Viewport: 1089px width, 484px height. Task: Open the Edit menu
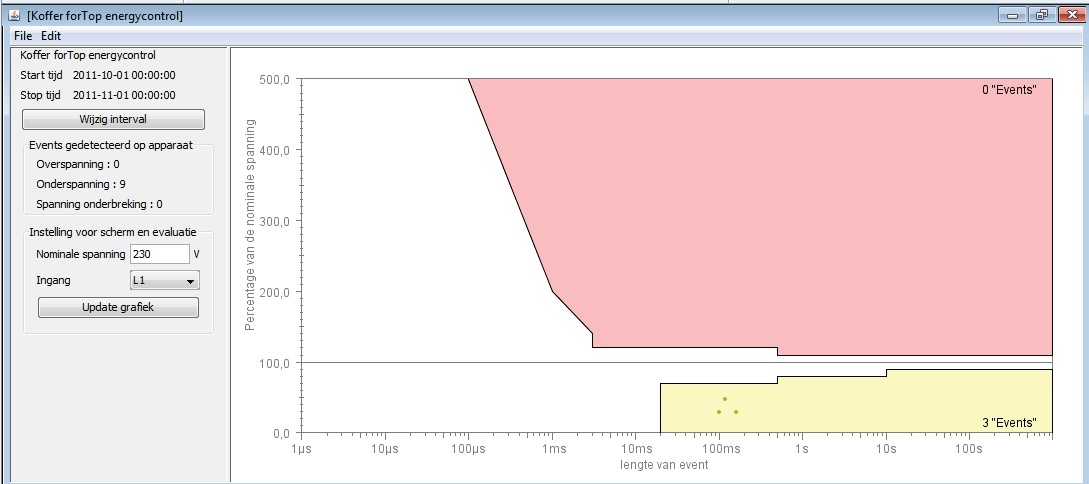pos(51,35)
